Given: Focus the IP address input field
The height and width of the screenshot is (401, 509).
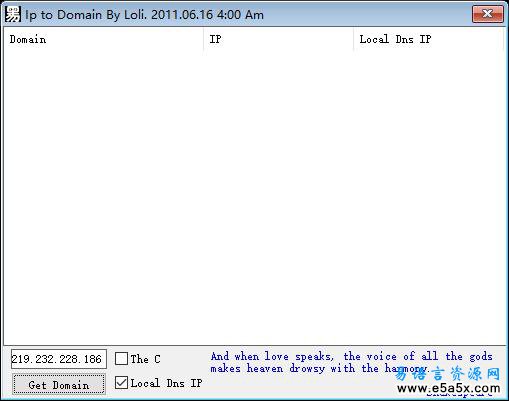Looking at the screenshot, I should 59,359.
